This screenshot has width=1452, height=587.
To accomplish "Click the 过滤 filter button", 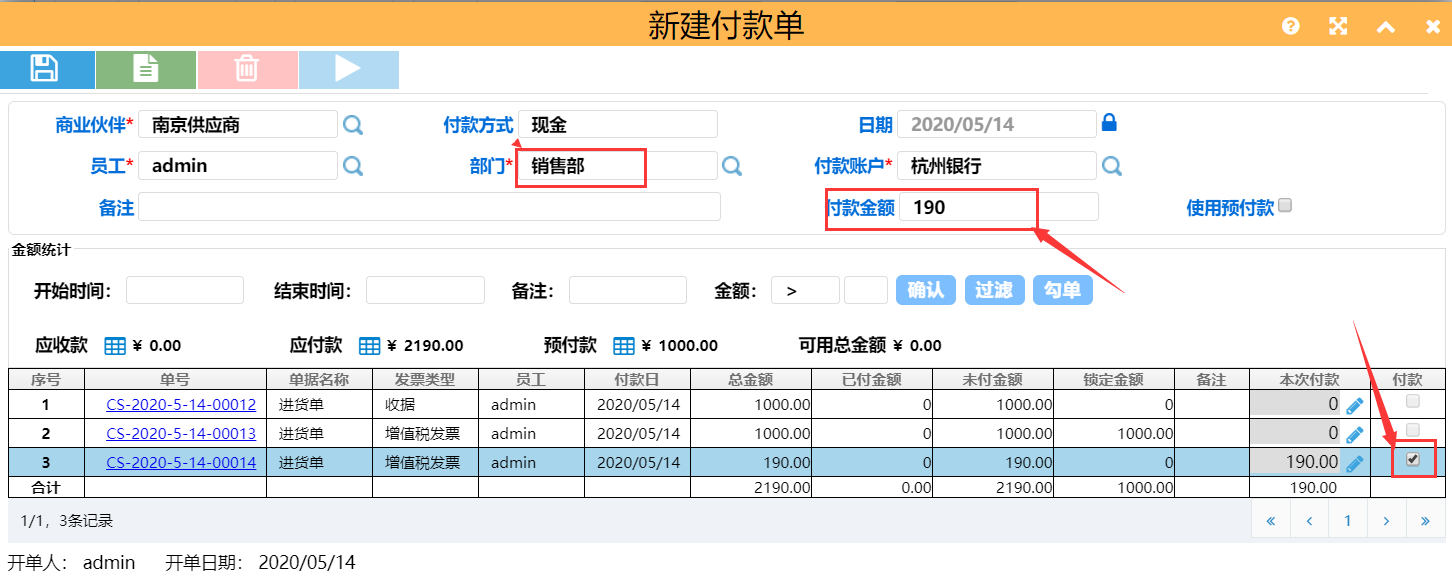I will pyautogui.click(x=994, y=290).
